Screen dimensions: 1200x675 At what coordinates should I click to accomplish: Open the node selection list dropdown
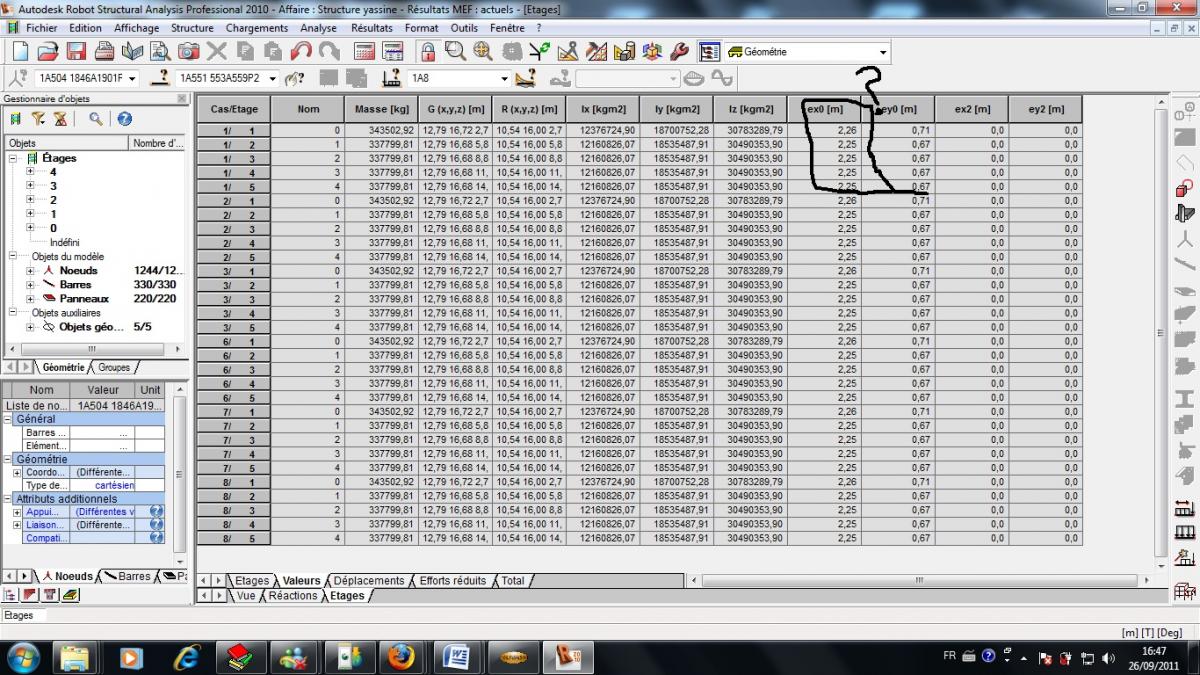coord(131,78)
